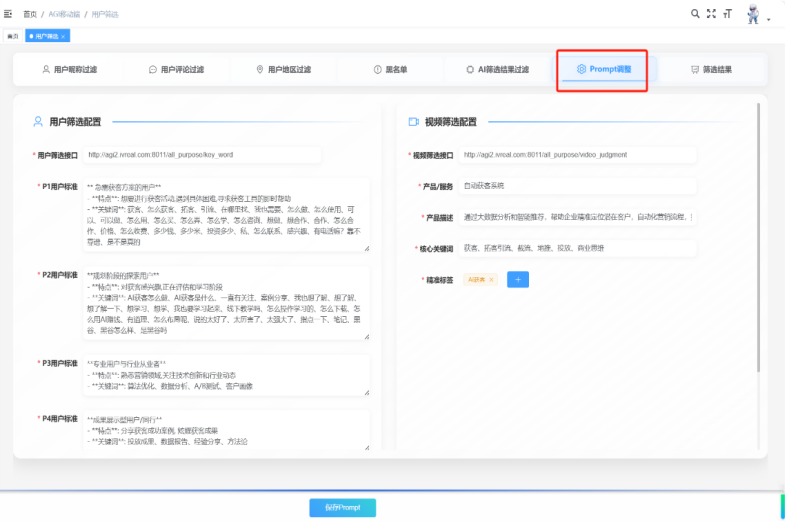Viewport: 790px width, 522px height.
Task: Click the 产品/服务 input field
Action: point(577,186)
